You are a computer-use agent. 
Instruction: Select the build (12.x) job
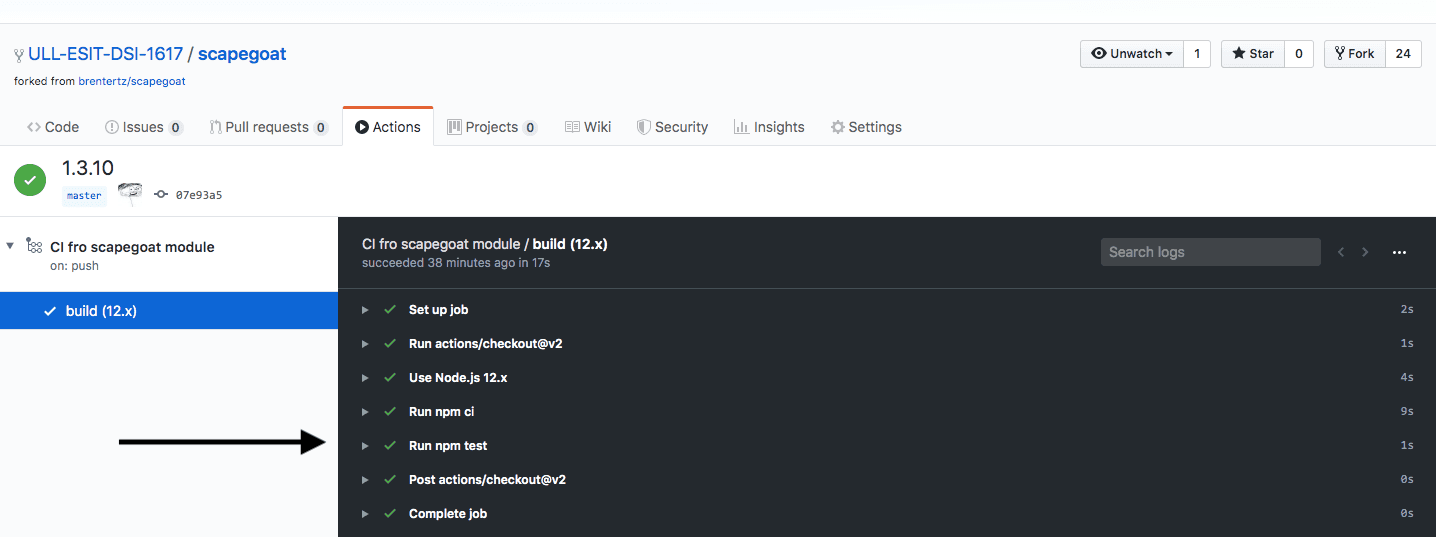point(101,311)
